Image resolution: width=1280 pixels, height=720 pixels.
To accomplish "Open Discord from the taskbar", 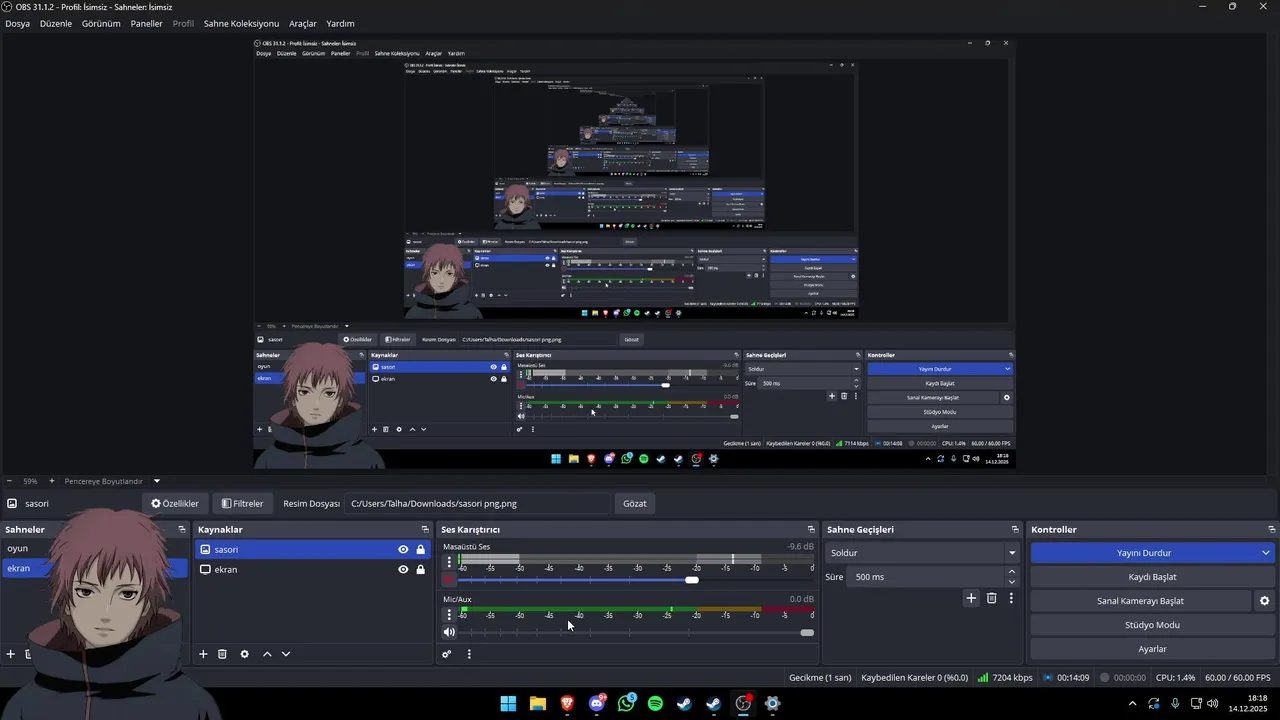I will tap(597, 704).
